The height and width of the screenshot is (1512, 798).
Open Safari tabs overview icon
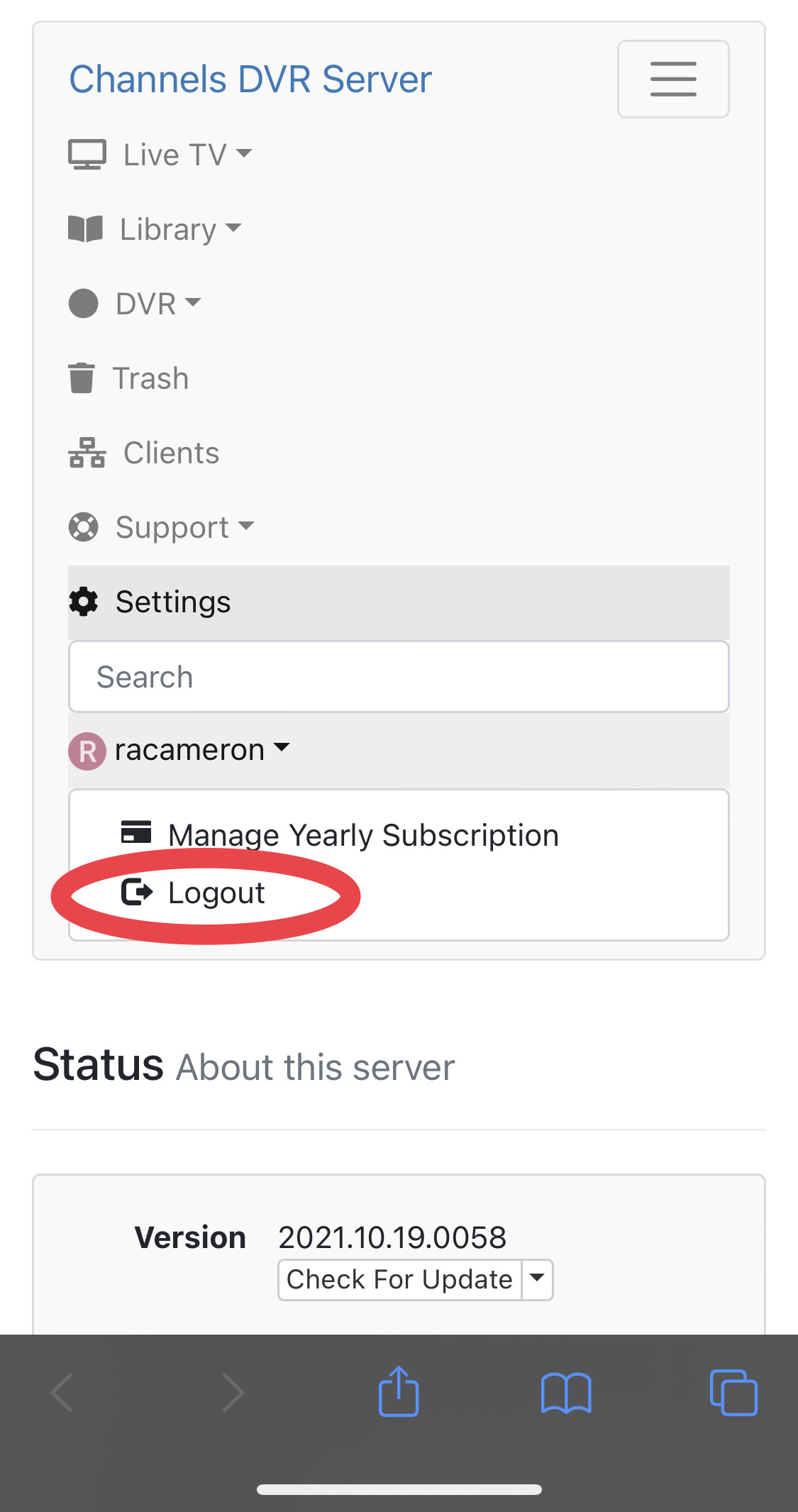tap(733, 1392)
